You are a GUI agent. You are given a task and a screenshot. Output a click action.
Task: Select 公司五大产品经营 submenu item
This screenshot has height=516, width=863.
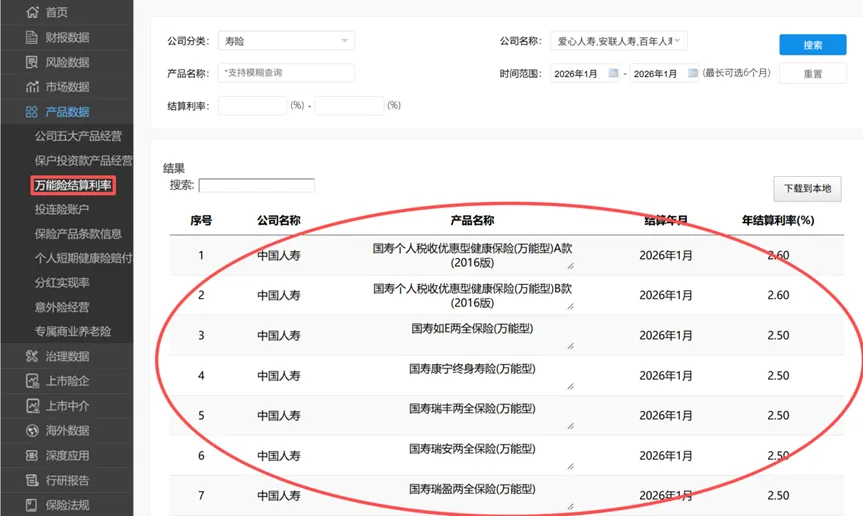click(x=78, y=136)
